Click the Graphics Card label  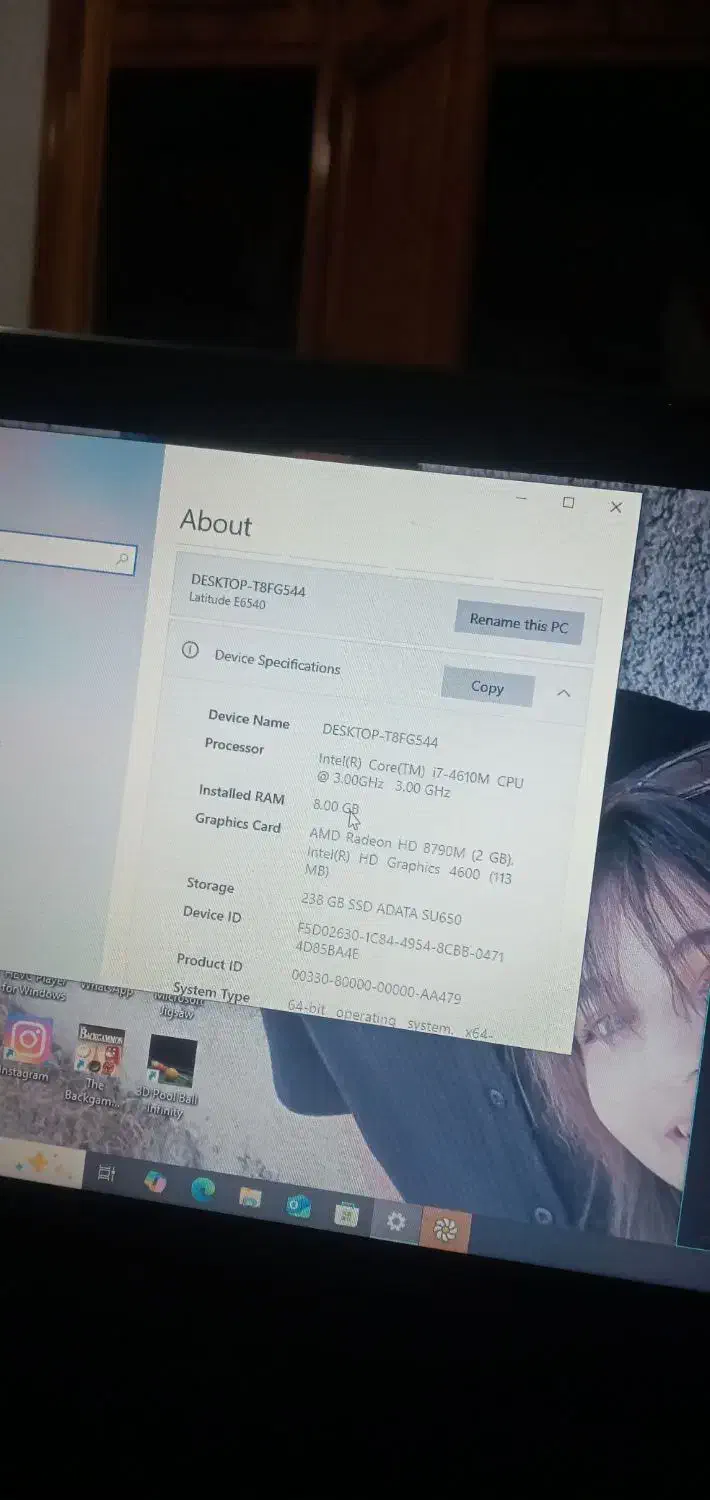[237, 823]
